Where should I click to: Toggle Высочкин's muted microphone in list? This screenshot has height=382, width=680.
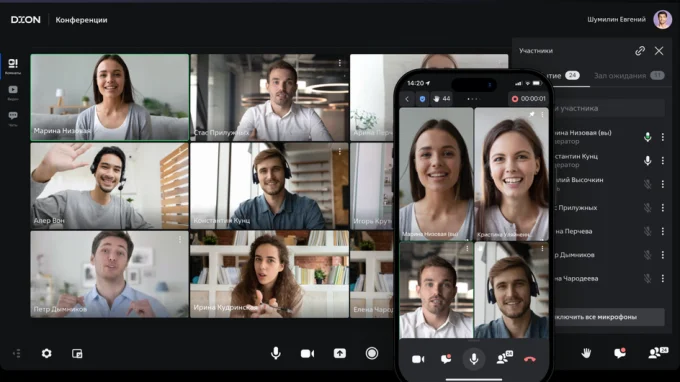point(647,184)
